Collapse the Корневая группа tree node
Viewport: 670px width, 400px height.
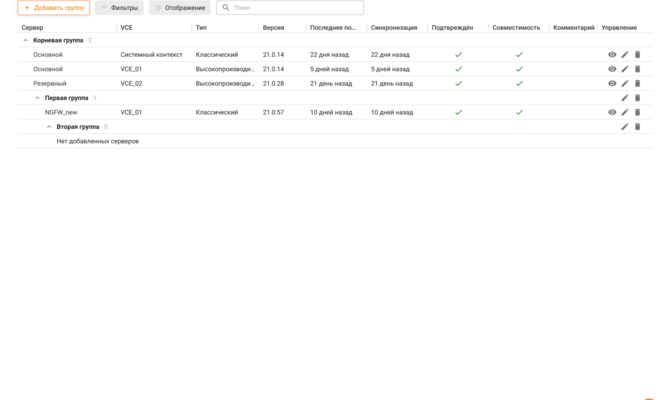(x=26, y=40)
